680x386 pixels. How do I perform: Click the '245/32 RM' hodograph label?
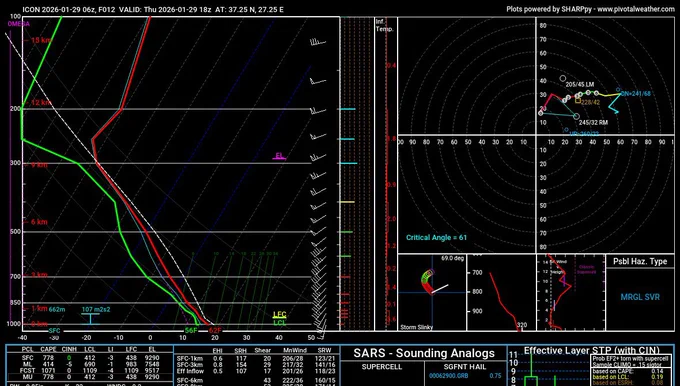coord(593,123)
